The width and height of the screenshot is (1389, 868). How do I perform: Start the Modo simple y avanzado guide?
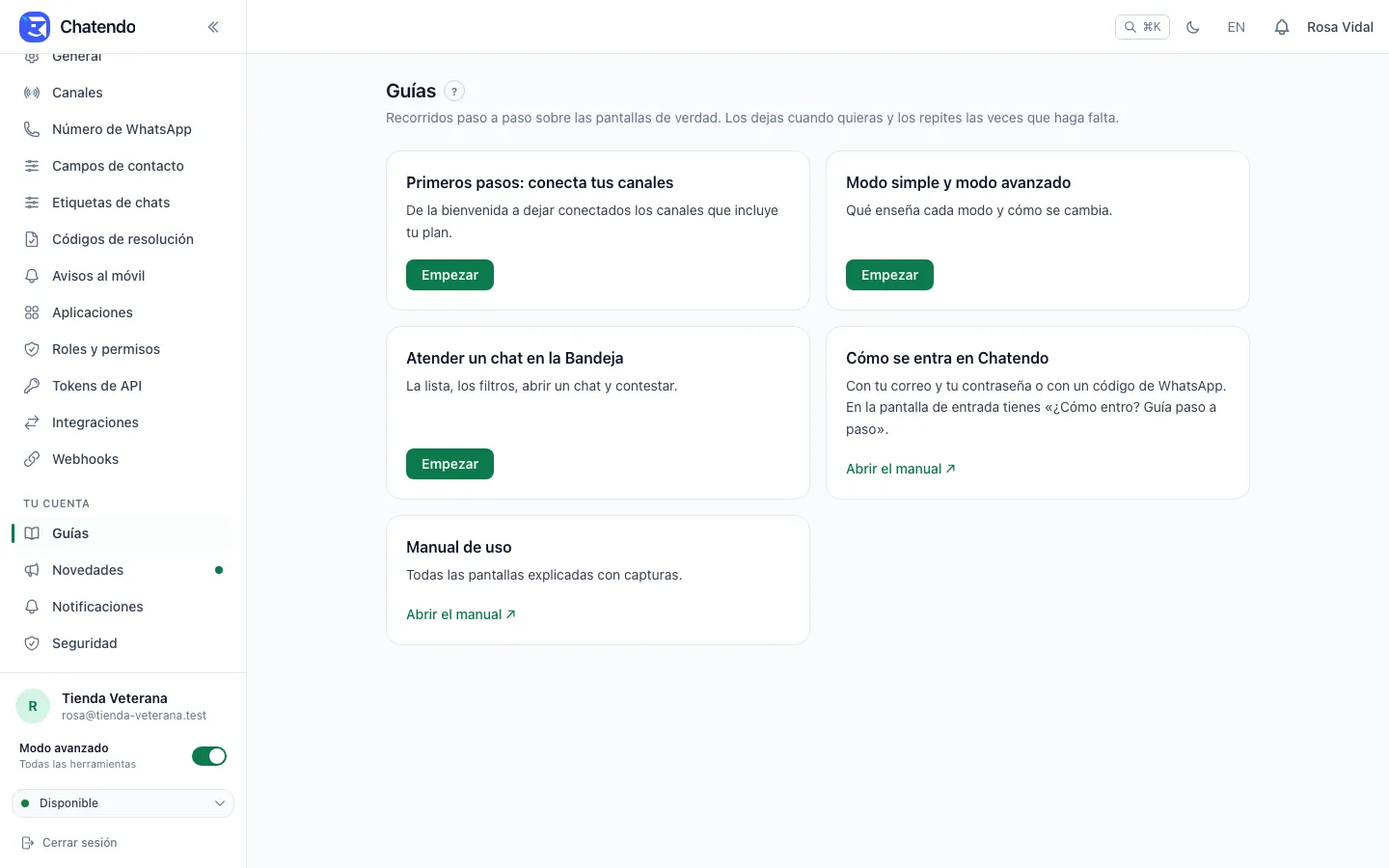(889, 275)
